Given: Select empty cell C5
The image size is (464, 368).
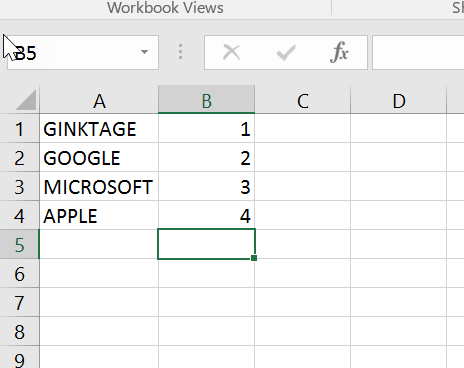Looking at the screenshot, I should [x=303, y=244].
